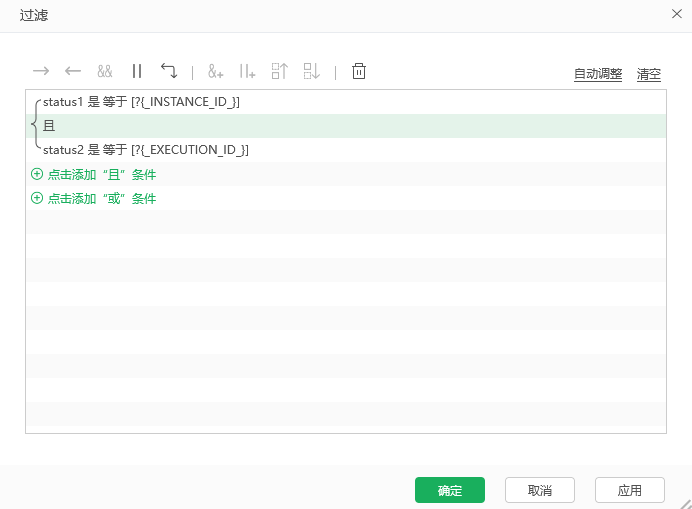The image size is (692, 509).
Task: Click 点击添加“且”条件 to add AND condition
Action: tap(94, 174)
